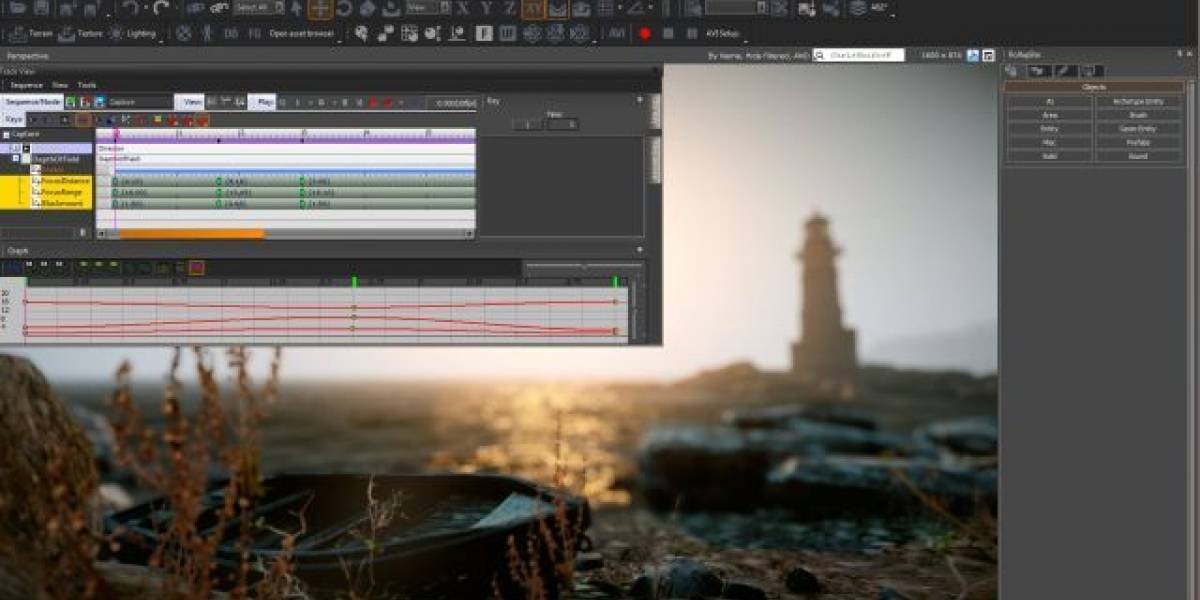The image size is (1200, 600).
Task: Click the Lighting toolbar button
Action: (133, 34)
